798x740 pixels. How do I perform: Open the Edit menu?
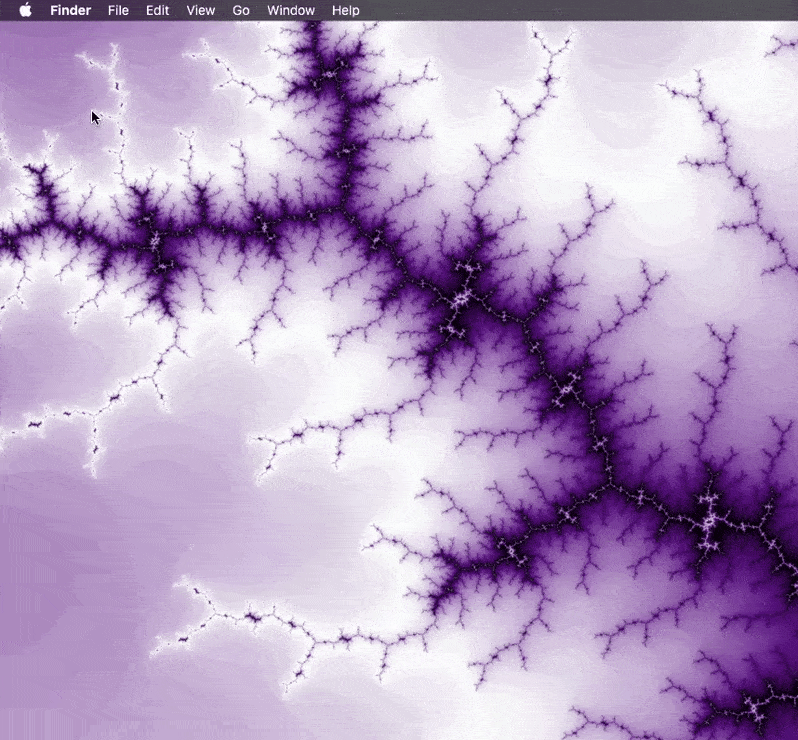click(x=157, y=10)
